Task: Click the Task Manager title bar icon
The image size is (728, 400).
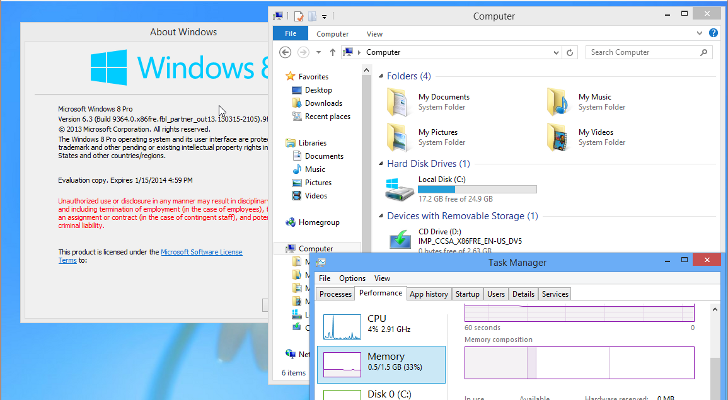Action: click(321, 263)
